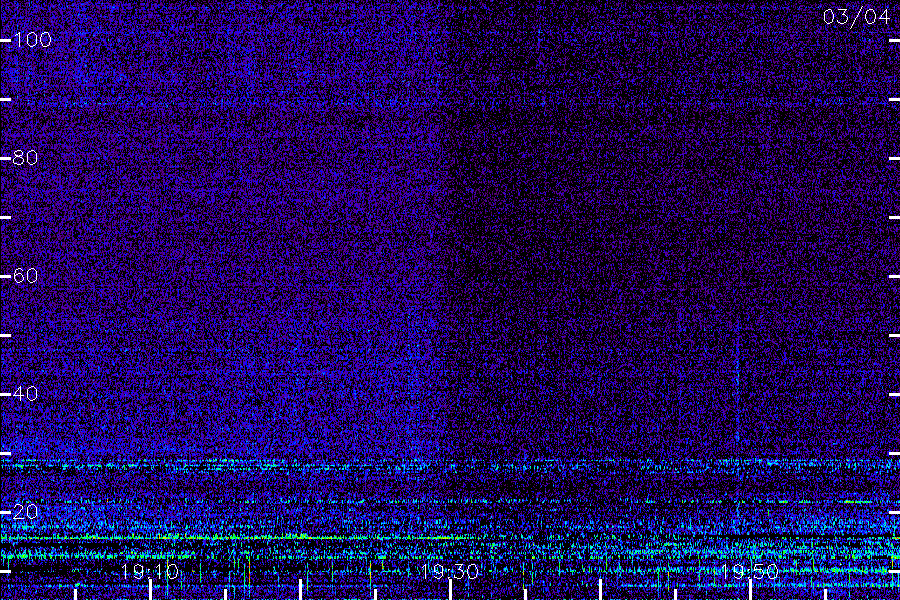Click the 03/04 date label
The image size is (900, 600).
click(856, 17)
